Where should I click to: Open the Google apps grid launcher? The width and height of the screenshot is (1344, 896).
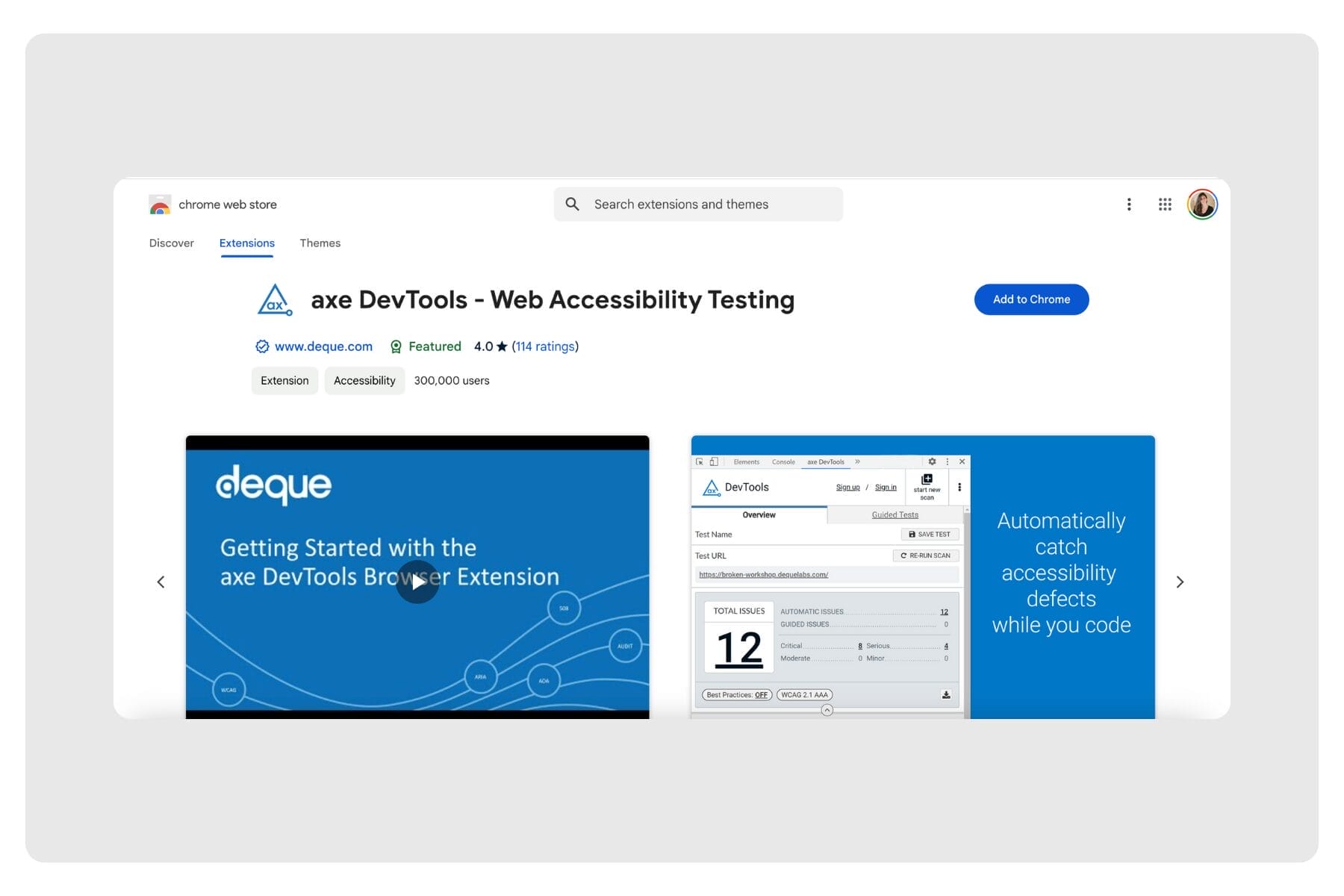coord(1164,205)
